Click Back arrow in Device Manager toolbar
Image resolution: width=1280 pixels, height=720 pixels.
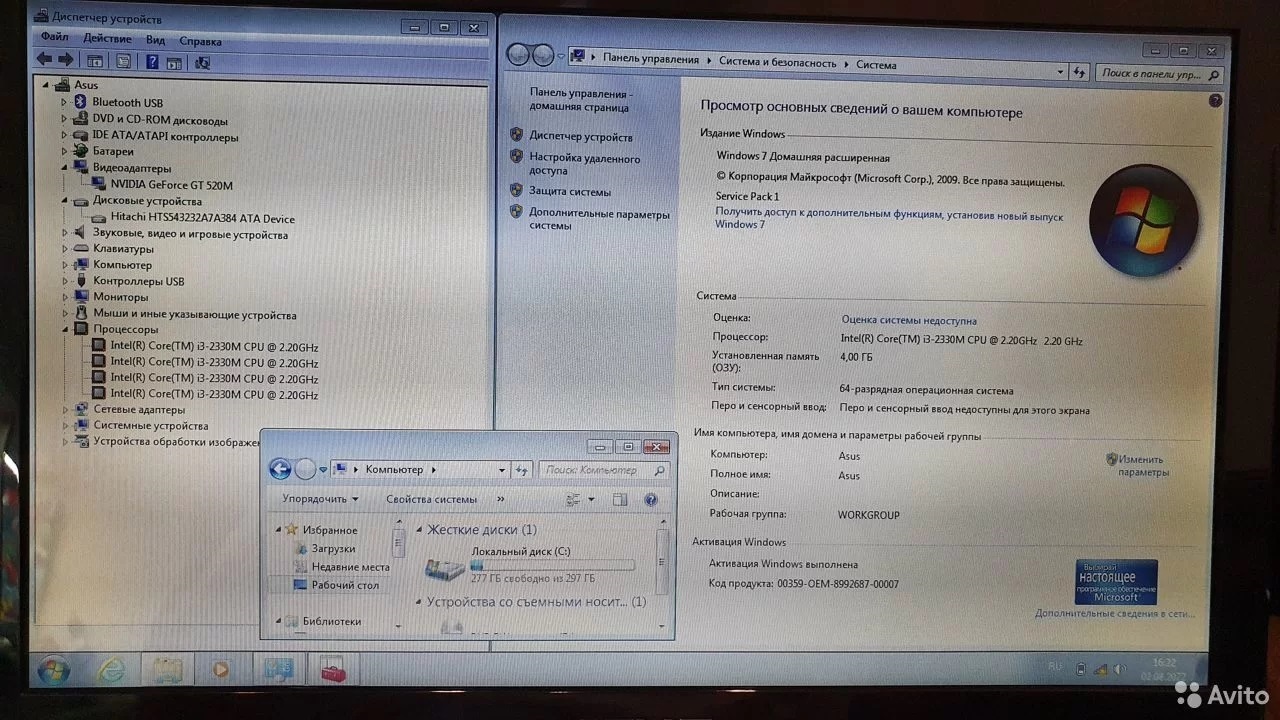click(44, 61)
